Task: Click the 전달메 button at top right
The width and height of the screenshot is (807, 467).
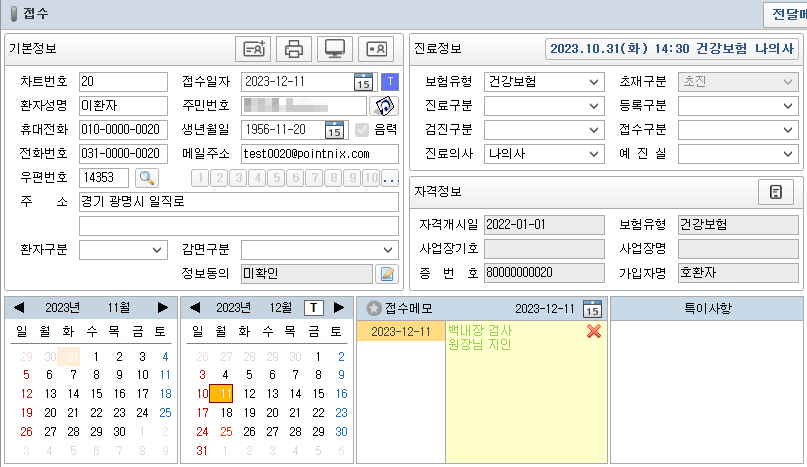Action: (784, 14)
